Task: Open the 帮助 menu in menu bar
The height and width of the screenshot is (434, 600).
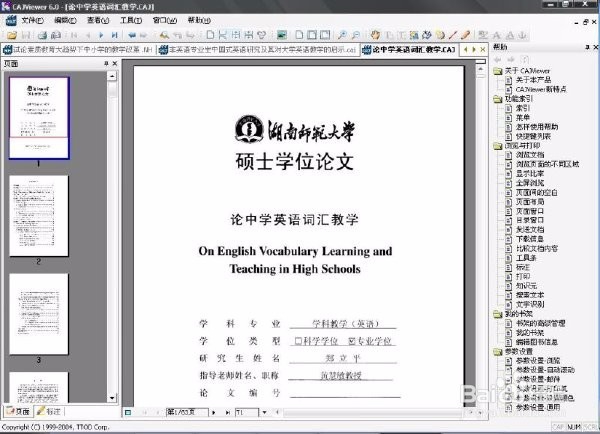Action: tap(199, 20)
